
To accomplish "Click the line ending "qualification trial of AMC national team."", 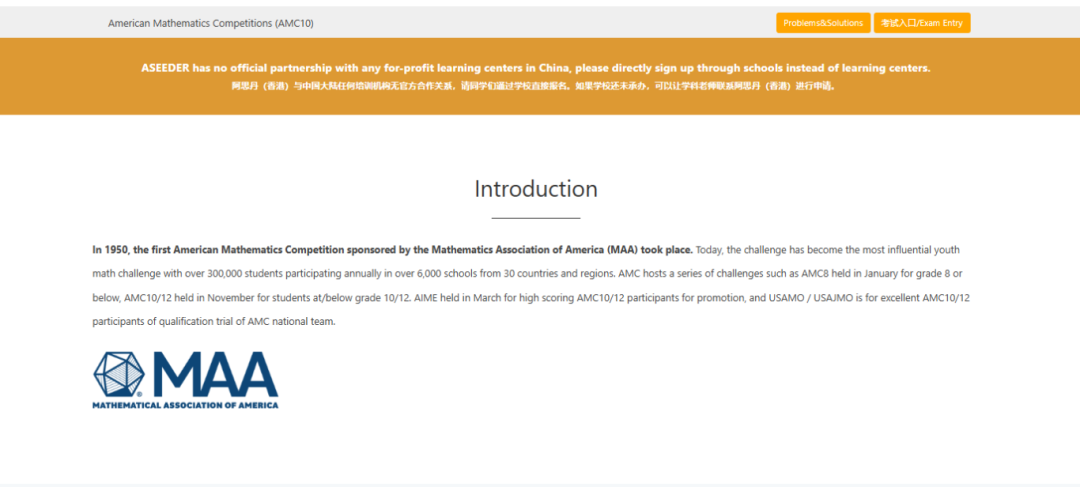I will coord(214,322).
